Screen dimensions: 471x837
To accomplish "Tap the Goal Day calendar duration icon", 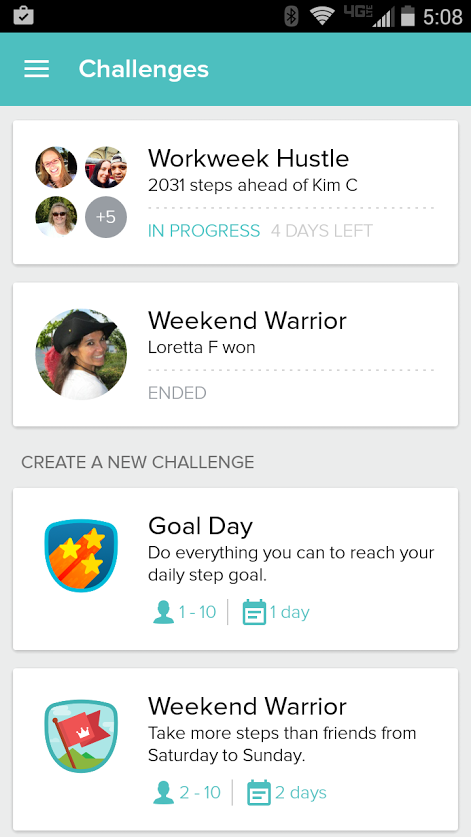I will (x=254, y=612).
